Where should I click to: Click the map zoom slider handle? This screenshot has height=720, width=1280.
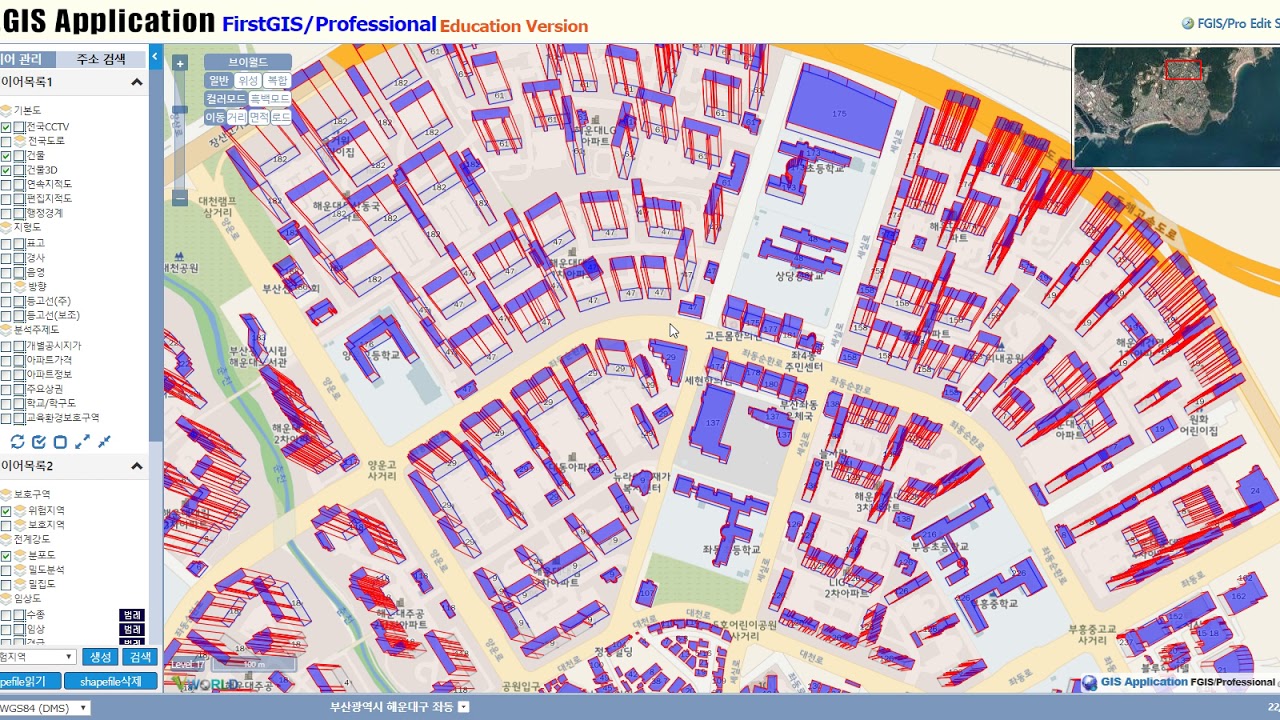click(180, 110)
